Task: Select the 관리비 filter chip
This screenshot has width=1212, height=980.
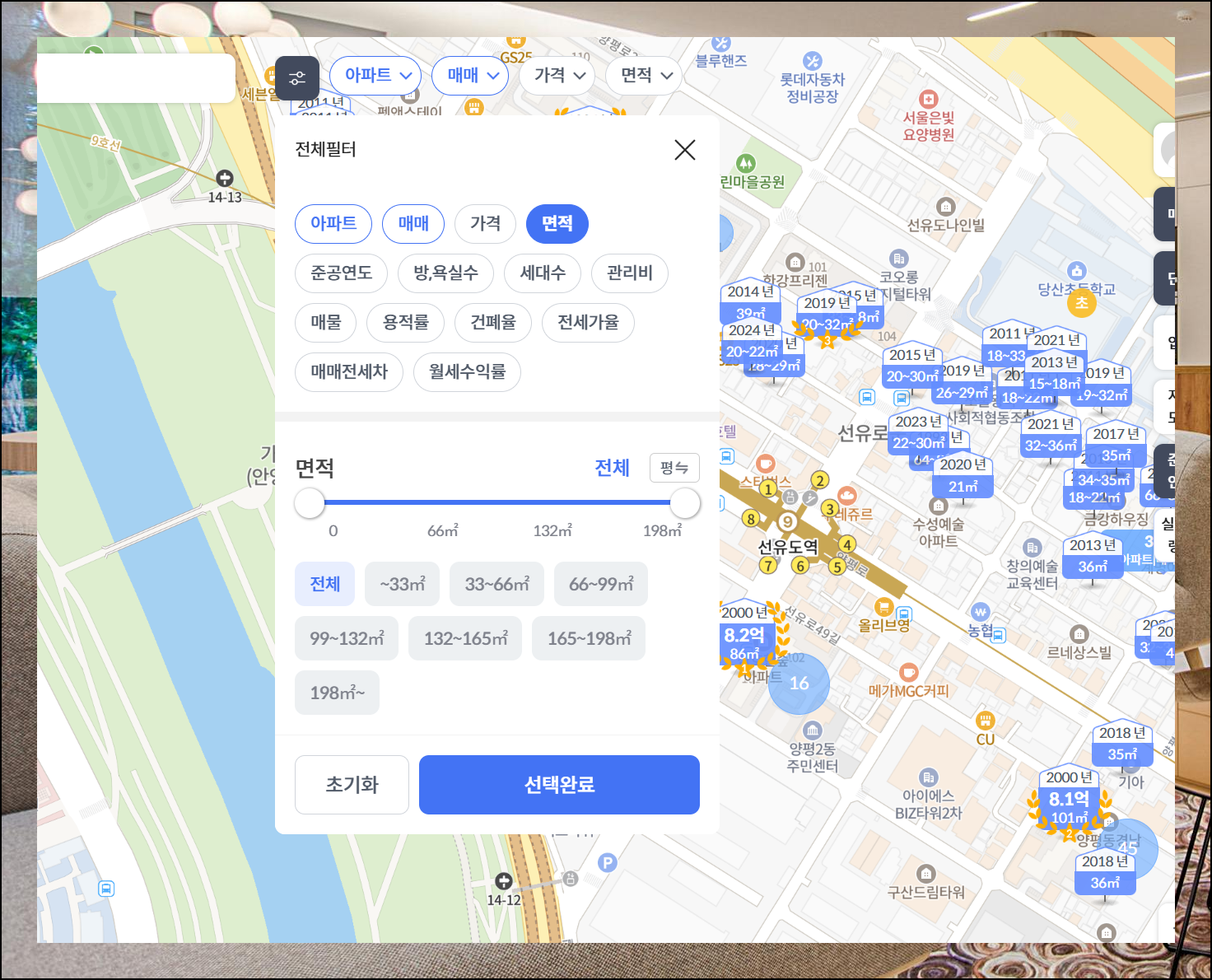Action: (630, 273)
